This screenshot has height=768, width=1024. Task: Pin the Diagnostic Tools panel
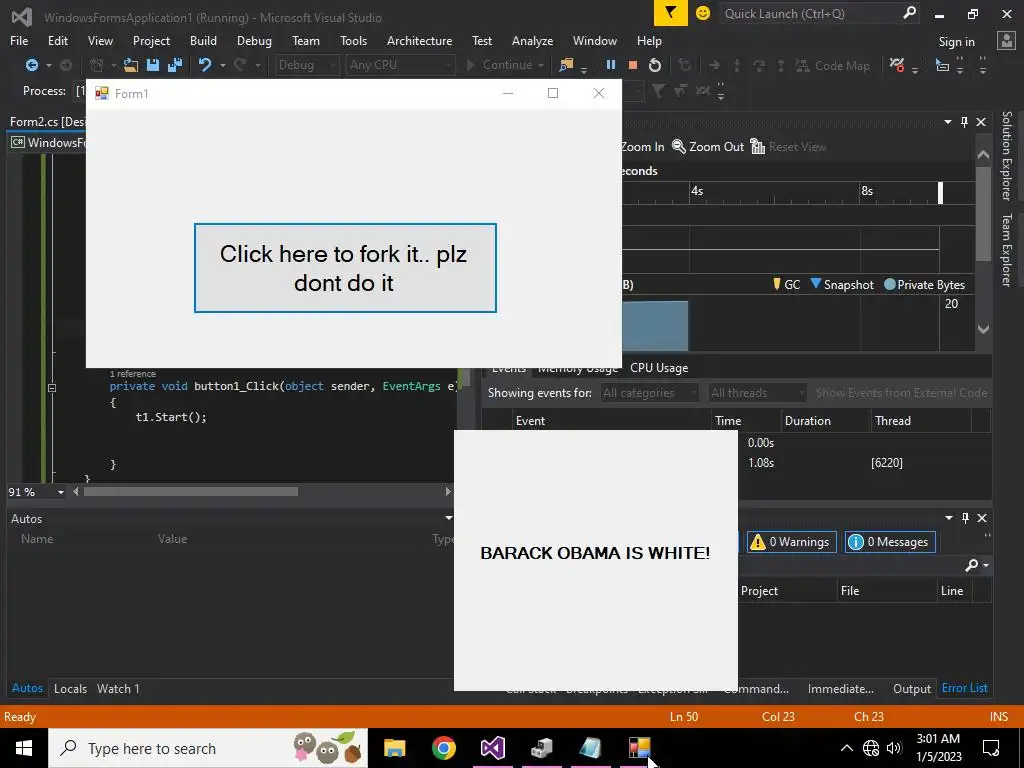coord(964,122)
